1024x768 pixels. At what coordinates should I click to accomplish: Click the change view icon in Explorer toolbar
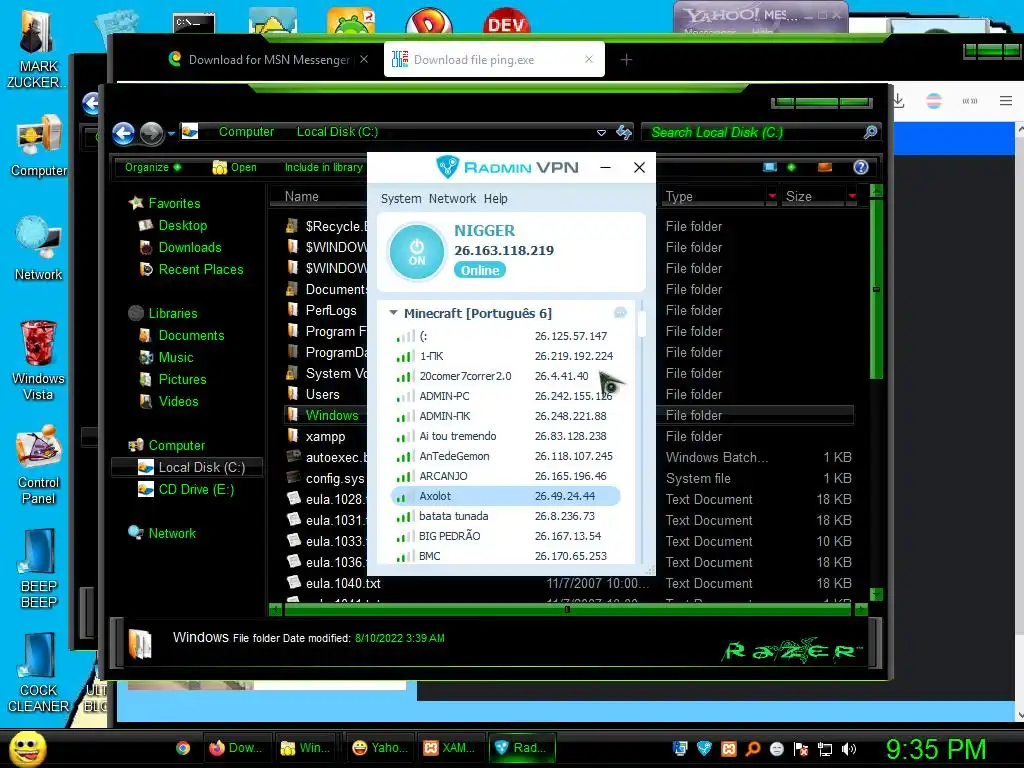tap(770, 167)
